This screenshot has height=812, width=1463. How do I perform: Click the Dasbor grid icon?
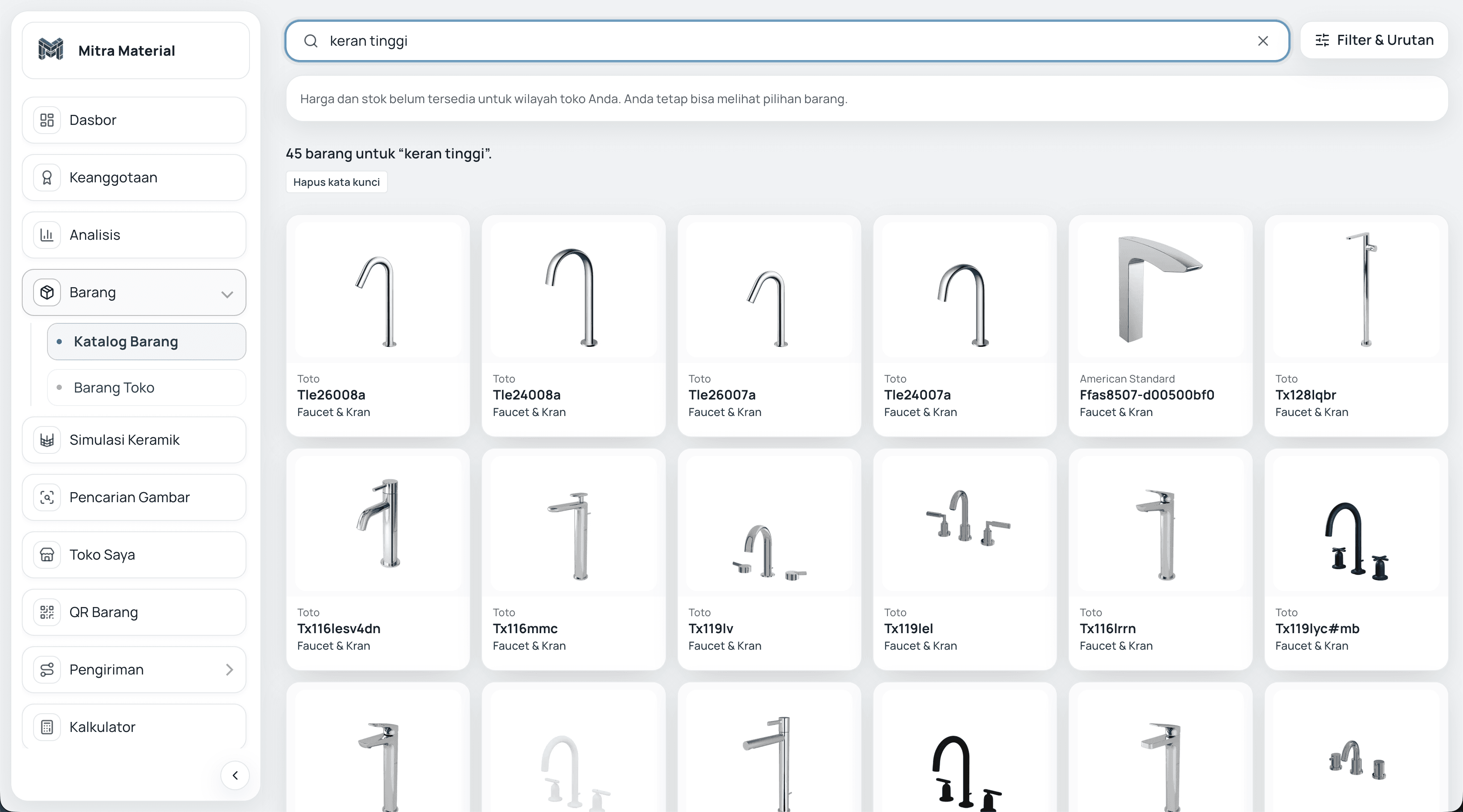point(47,120)
